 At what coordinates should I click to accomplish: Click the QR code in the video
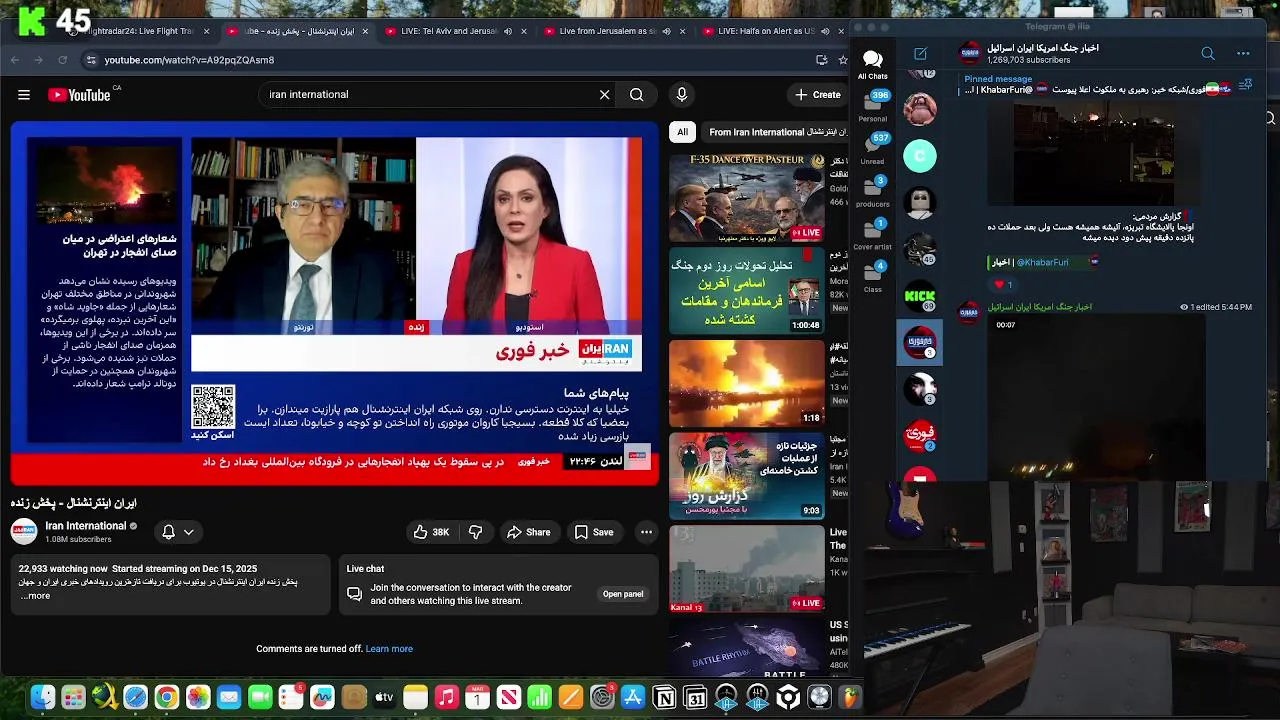point(213,407)
